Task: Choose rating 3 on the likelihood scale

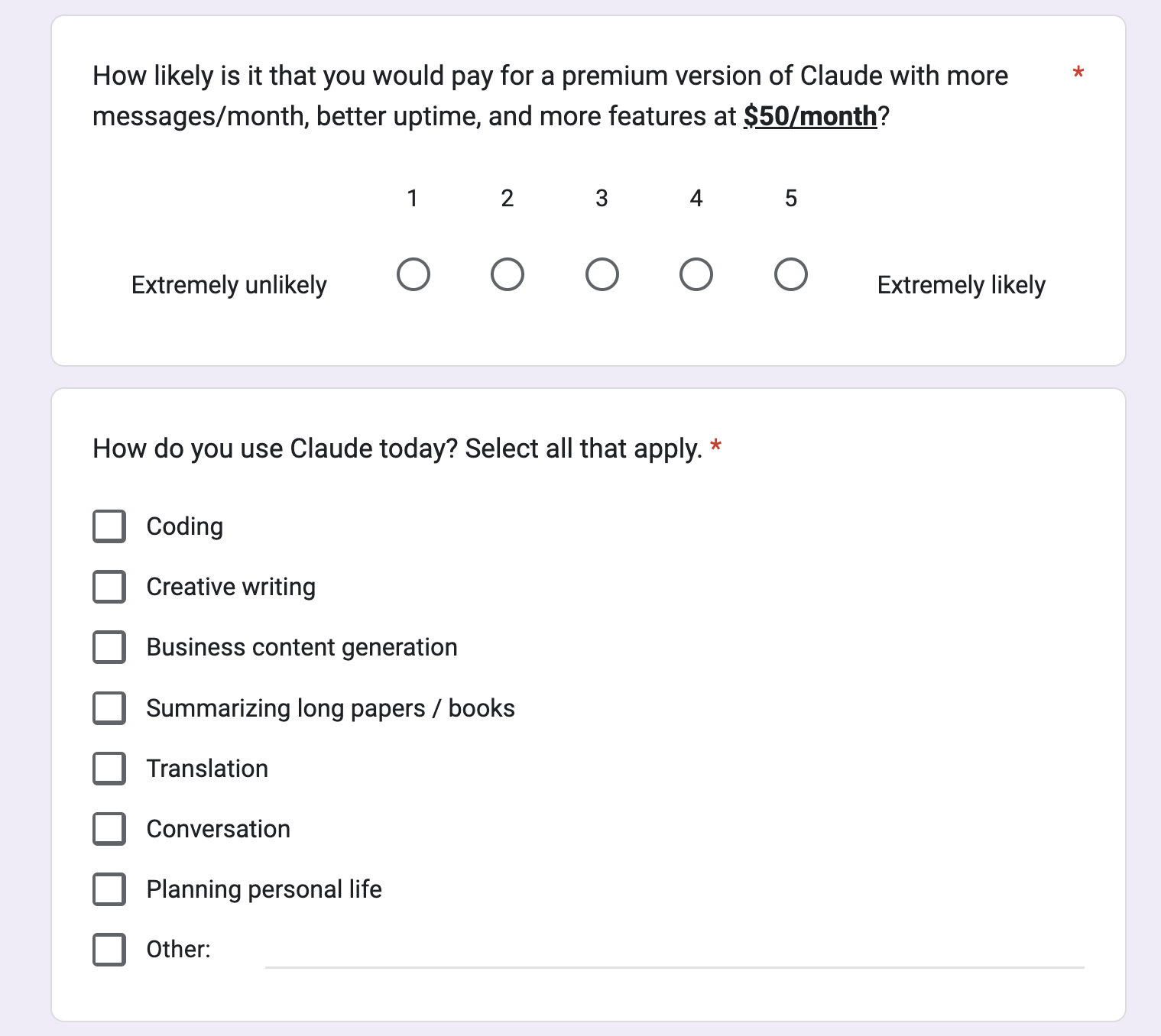Action: click(x=602, y=274)
